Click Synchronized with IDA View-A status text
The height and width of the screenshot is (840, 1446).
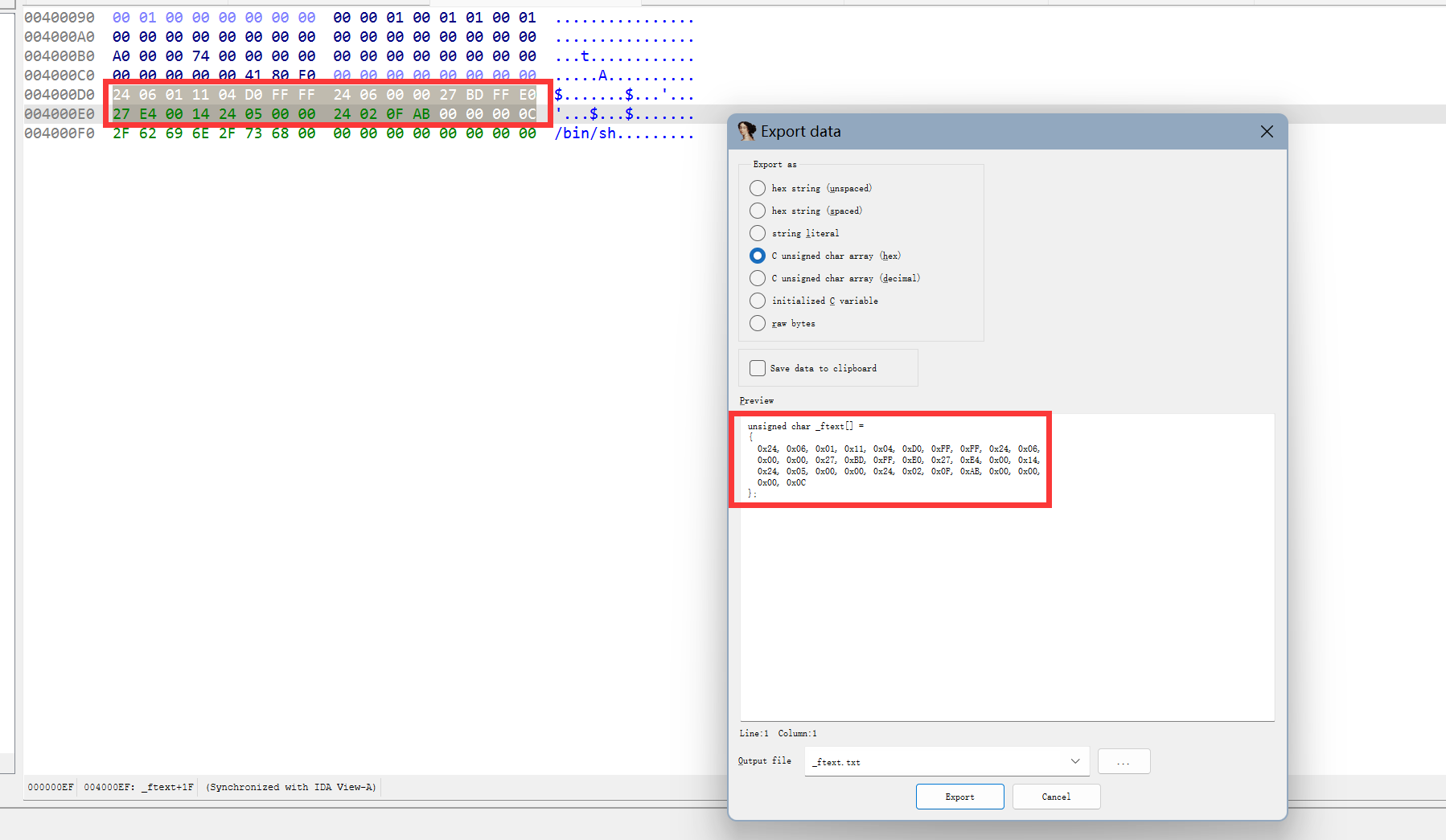point(291,787)
